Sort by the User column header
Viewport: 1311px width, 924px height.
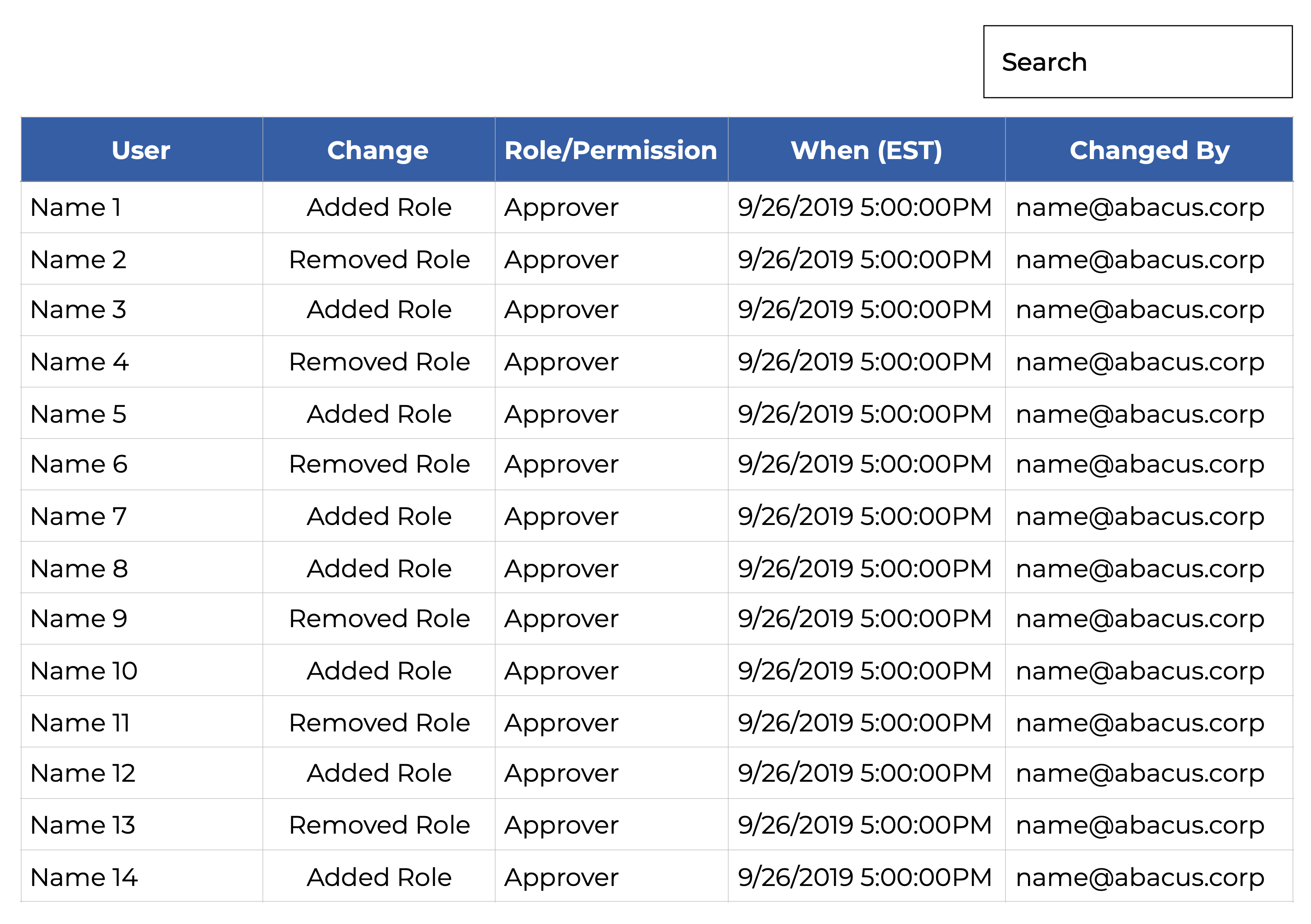point(141,150)
